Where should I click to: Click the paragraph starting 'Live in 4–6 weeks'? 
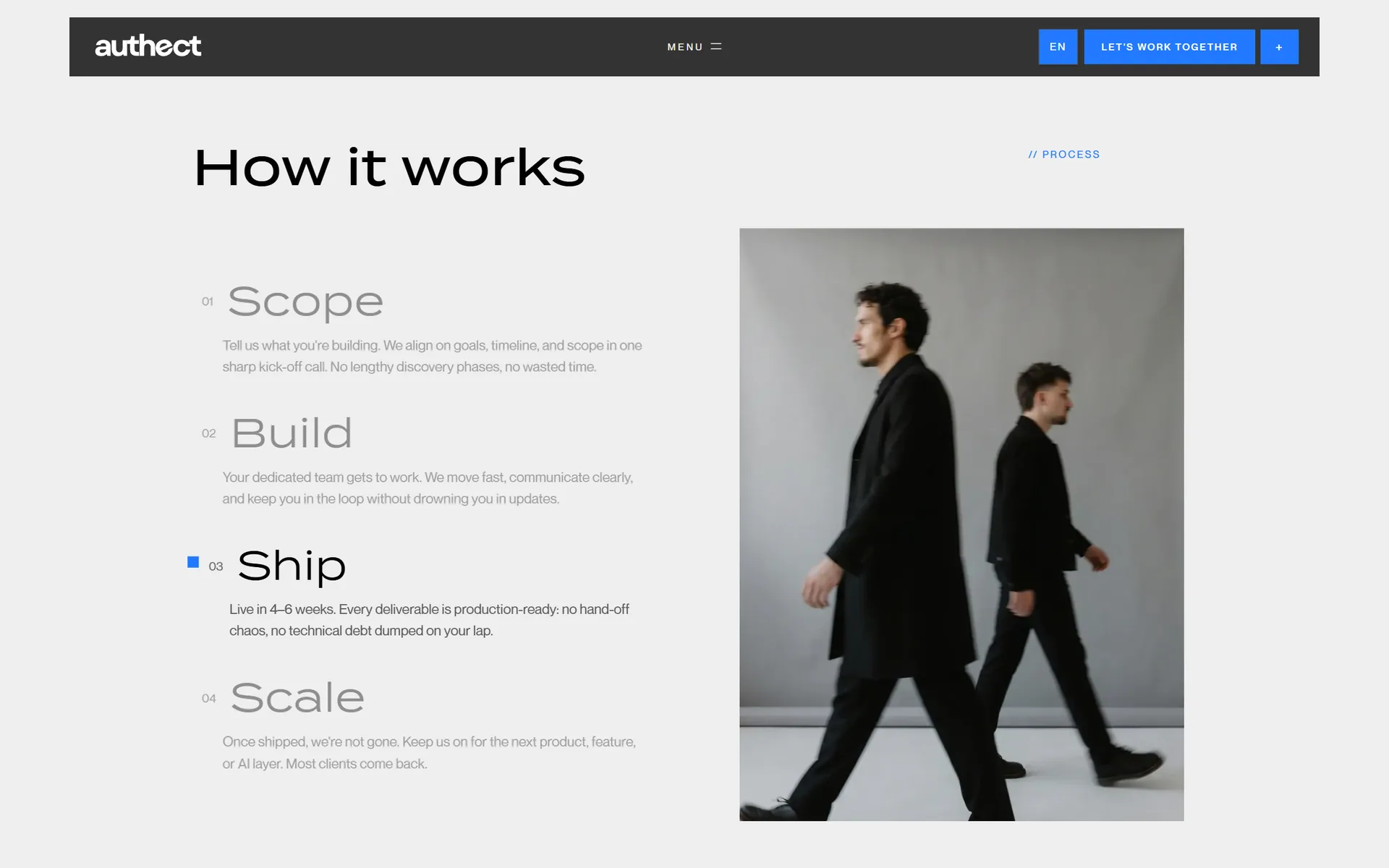click(x=429, y=620)
